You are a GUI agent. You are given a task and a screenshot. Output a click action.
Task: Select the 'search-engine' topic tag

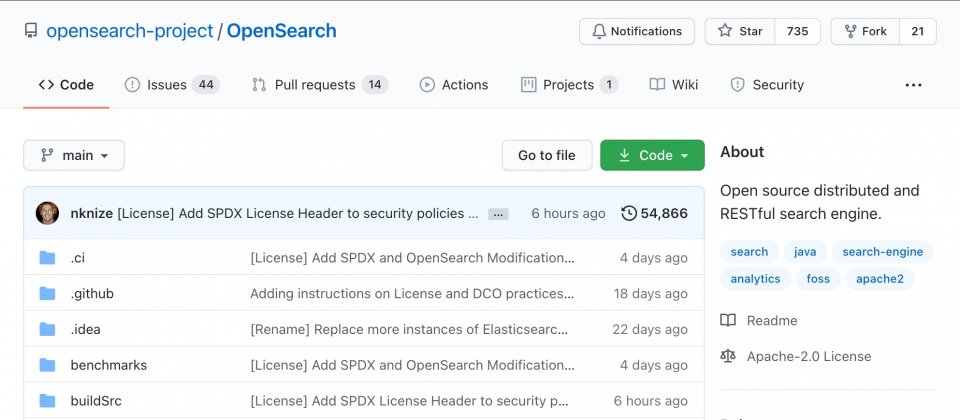point(882,252)
